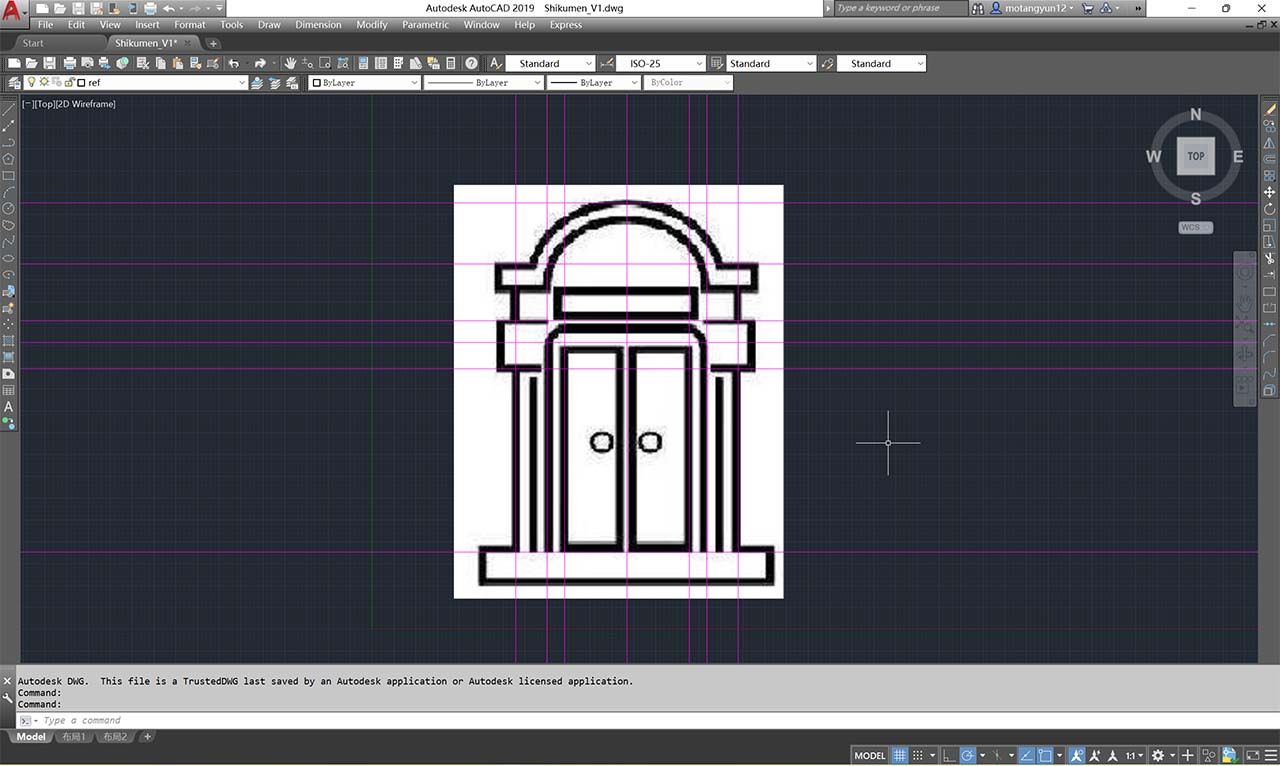
Task: Open the ByLayer lineweight dropdown
Action: [593, 82]
